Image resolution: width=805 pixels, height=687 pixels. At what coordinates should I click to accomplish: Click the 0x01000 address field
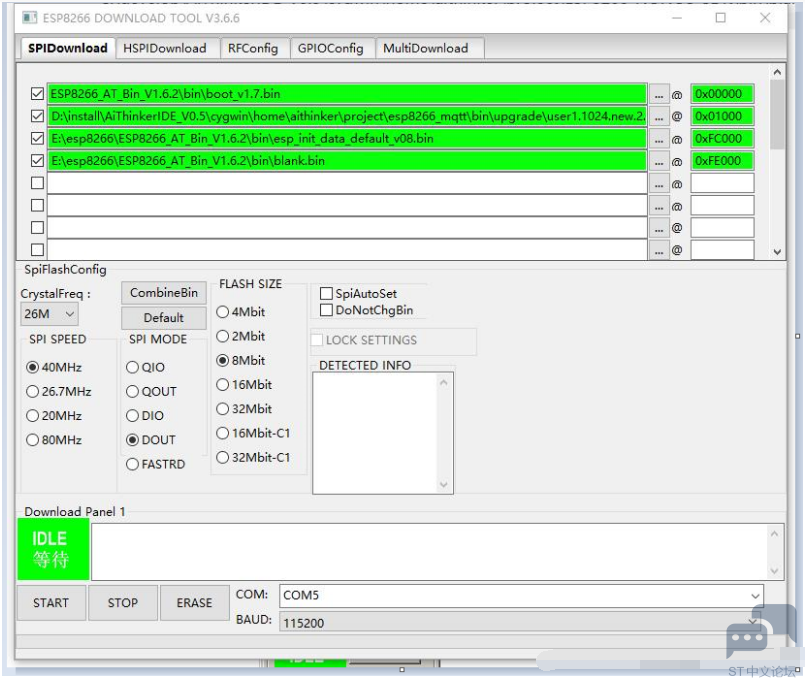[x=722, y=116]
